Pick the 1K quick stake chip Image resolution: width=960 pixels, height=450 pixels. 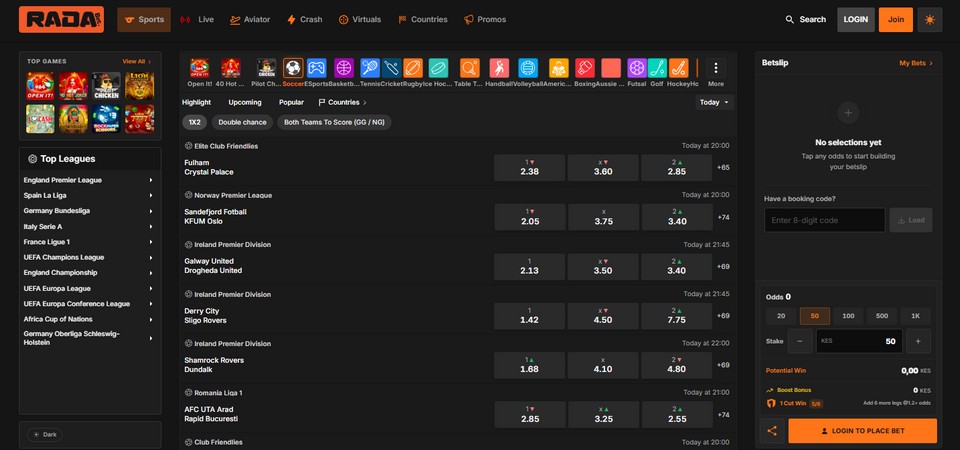point(916,316)
